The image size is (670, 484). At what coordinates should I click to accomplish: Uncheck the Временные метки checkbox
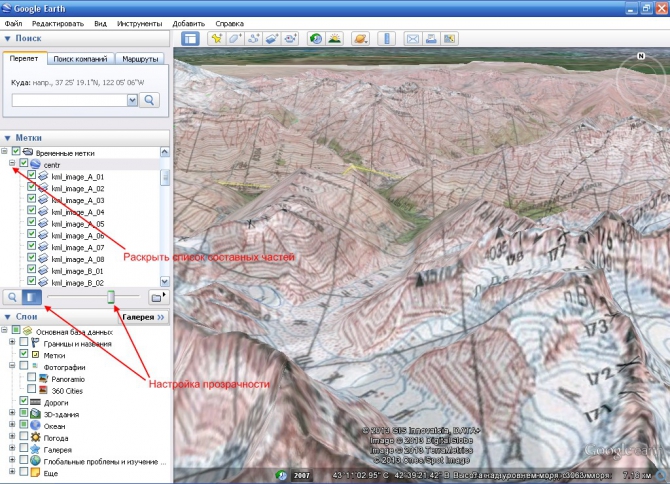click(16, 151)
